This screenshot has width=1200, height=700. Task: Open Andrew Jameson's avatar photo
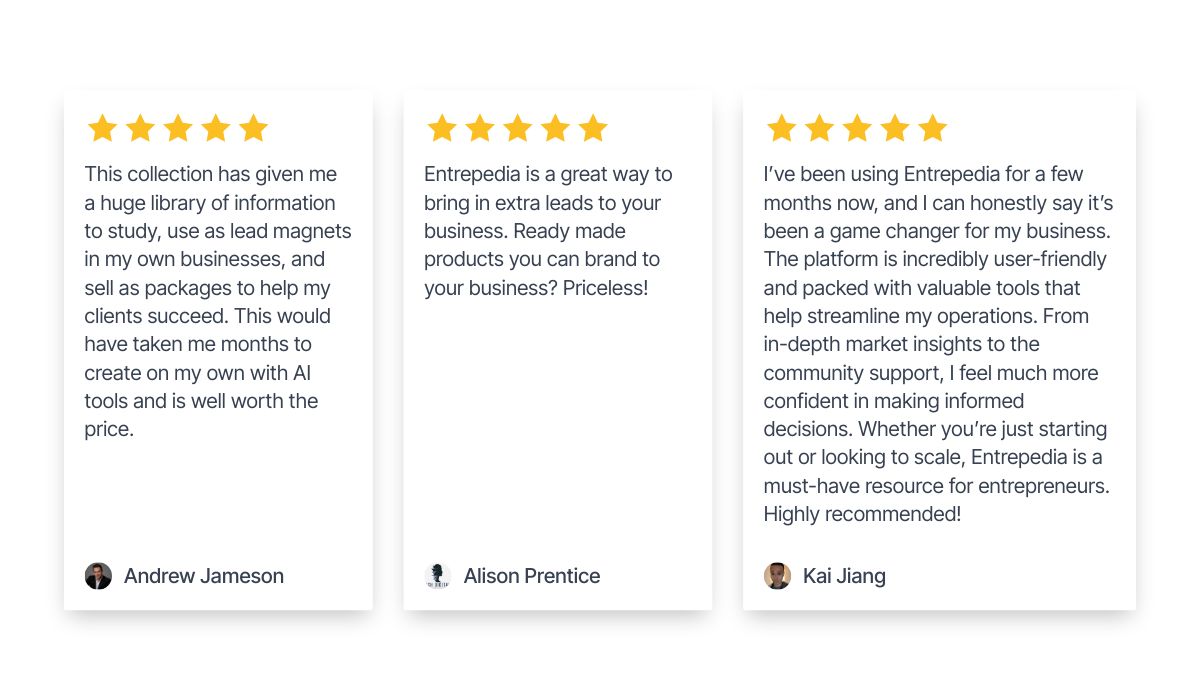98,576
